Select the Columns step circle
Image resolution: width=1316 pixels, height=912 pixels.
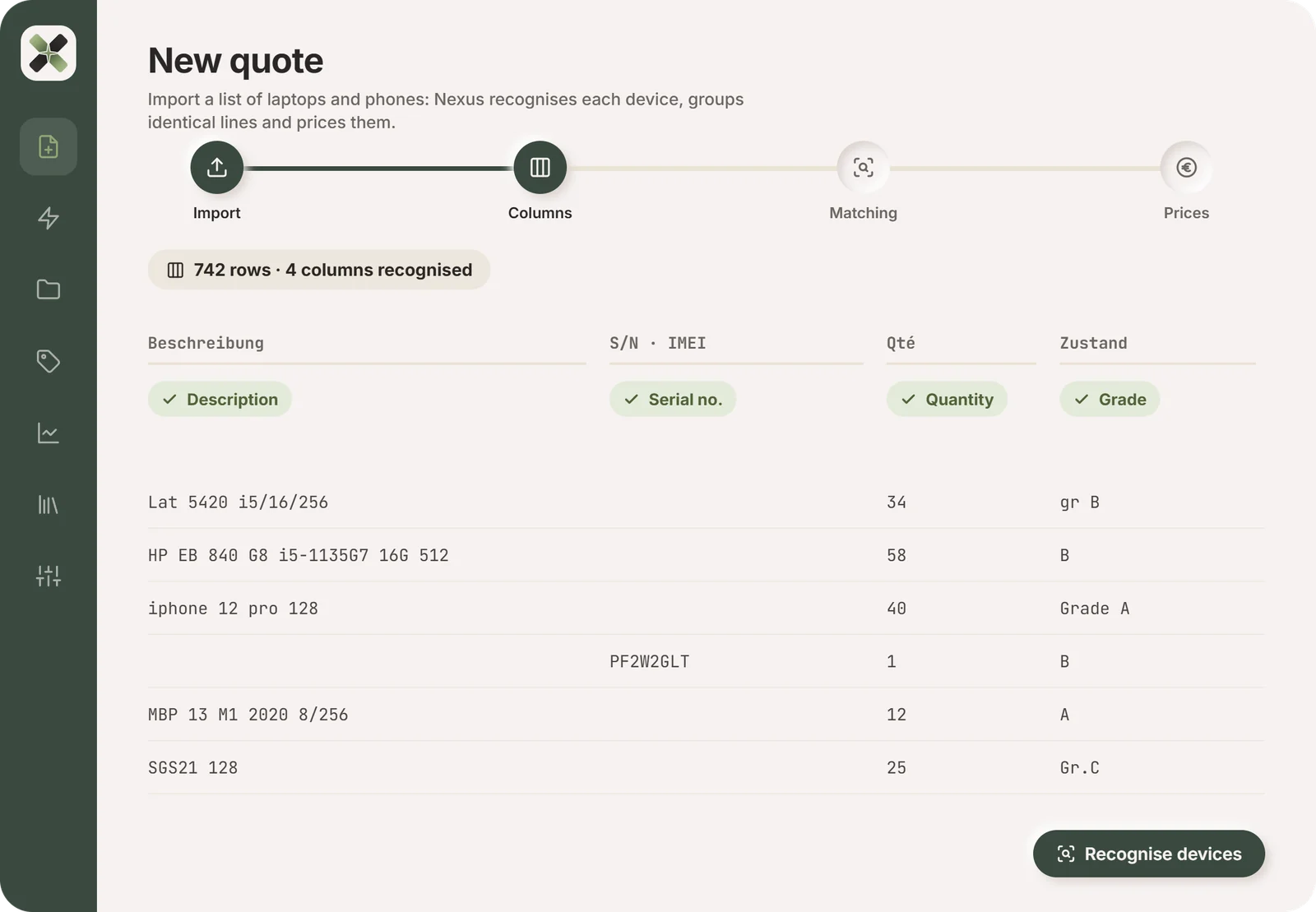pos(540,168)
